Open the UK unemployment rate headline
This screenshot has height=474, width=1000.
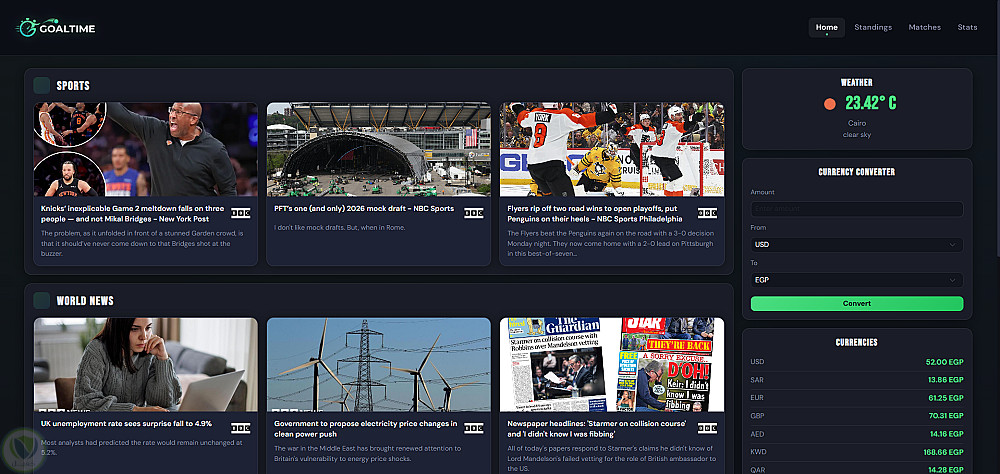point(126,424)
